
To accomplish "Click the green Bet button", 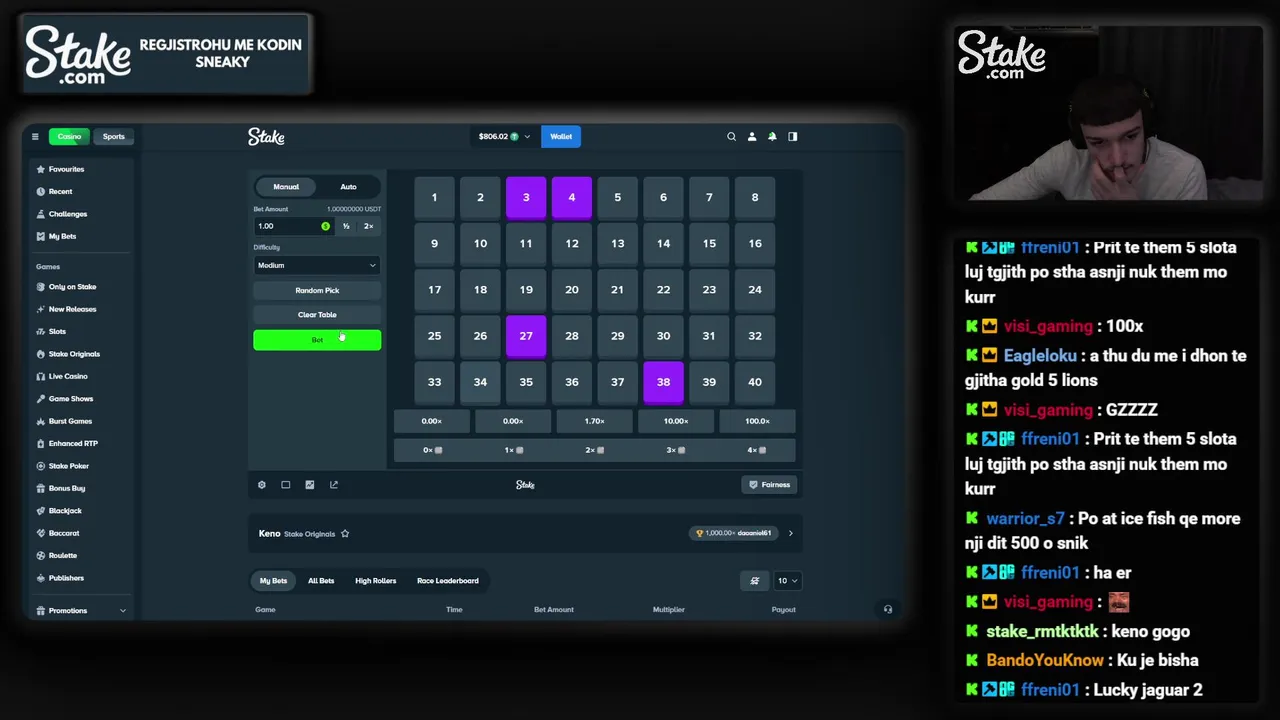I will [317, 340].
